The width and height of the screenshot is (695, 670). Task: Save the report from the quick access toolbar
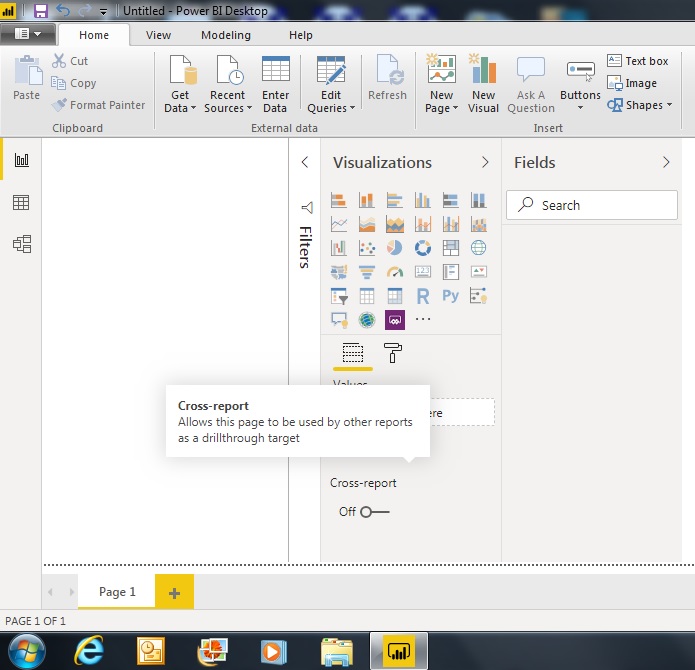point(41,11)
